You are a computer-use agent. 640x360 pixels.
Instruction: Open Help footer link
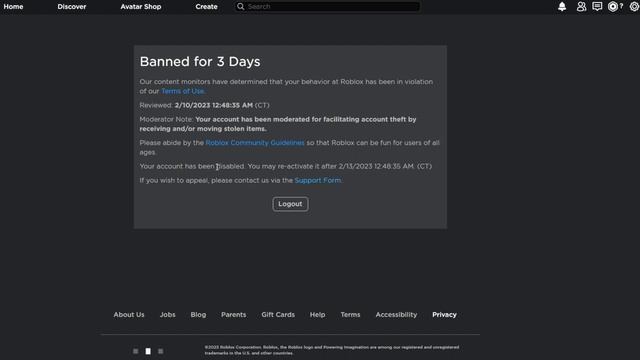click(x=318, y=315)
